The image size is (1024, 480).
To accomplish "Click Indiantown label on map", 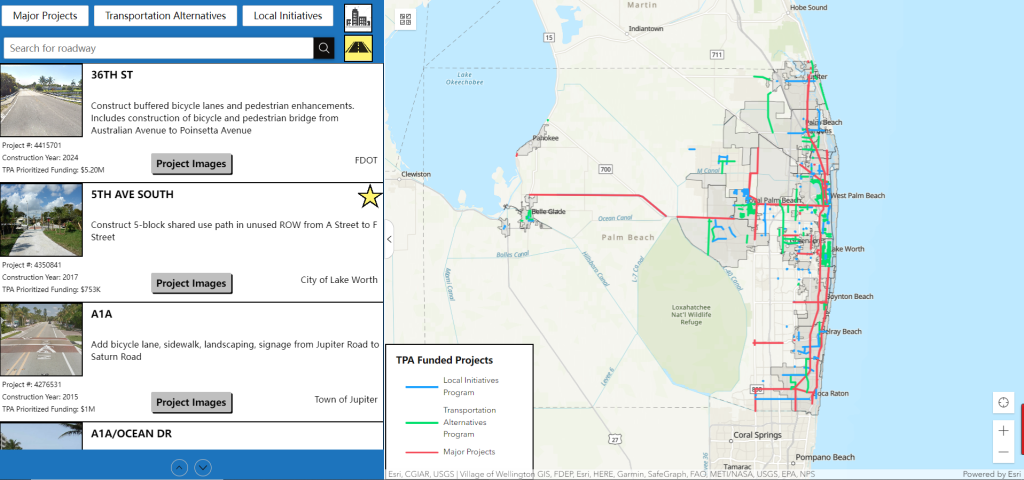I will [x=646, y=29].
